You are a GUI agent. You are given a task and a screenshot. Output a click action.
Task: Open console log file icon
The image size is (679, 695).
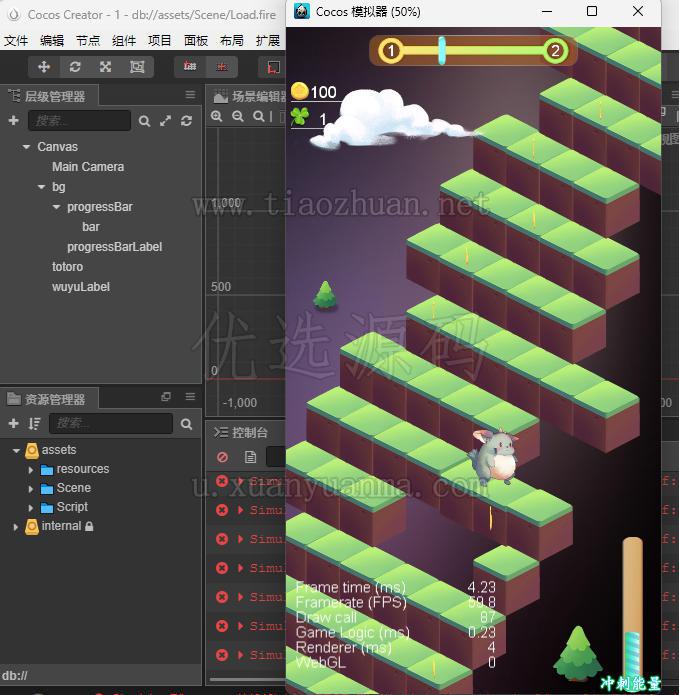pos(250,457)
